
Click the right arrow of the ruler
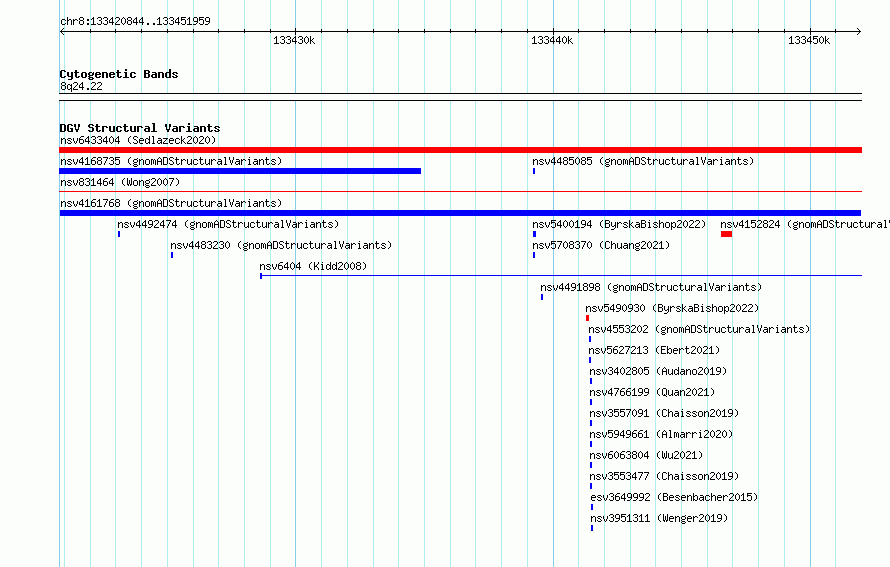point(859,31)
